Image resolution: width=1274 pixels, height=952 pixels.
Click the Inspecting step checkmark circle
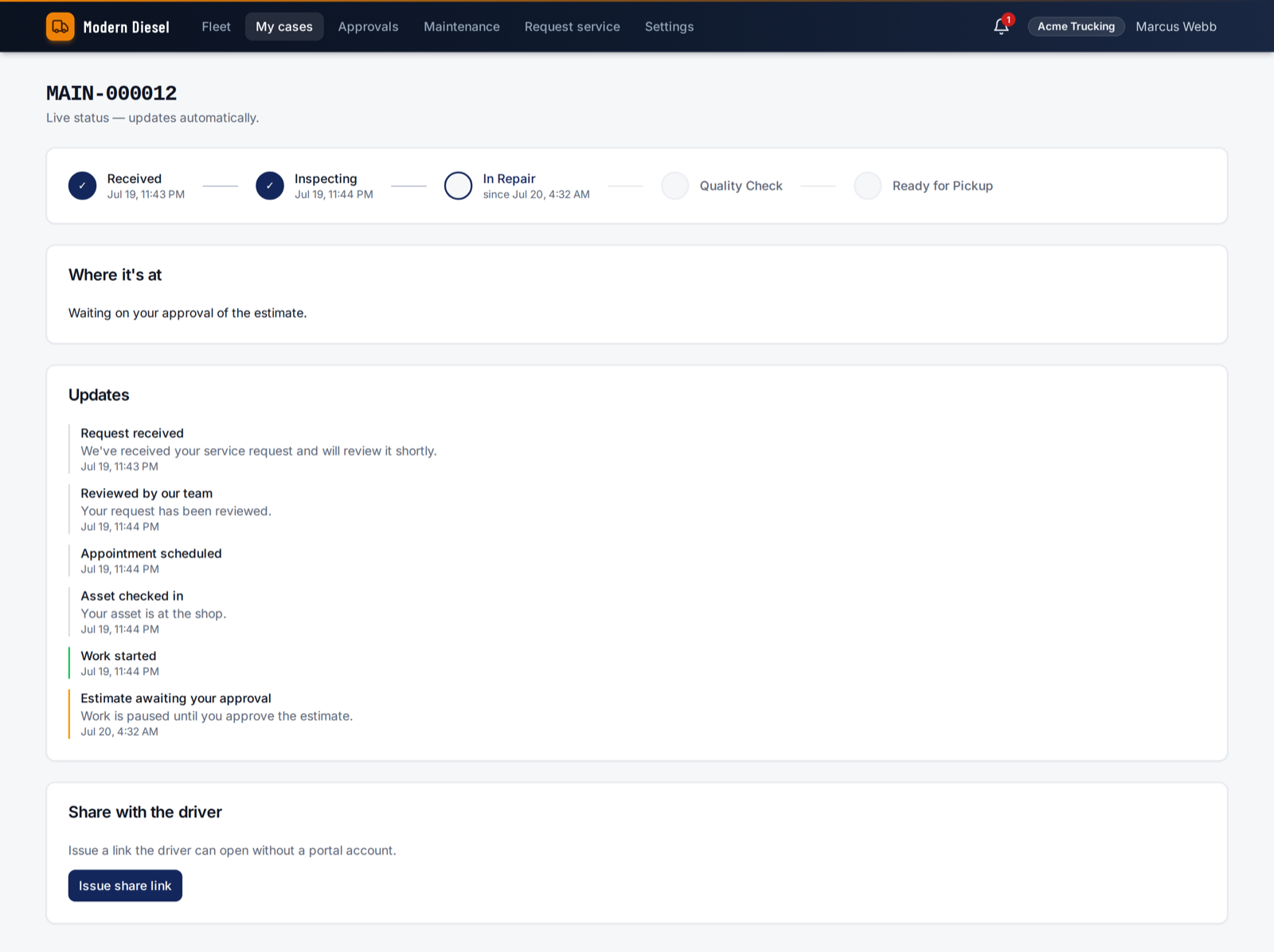tap(270, 185)
